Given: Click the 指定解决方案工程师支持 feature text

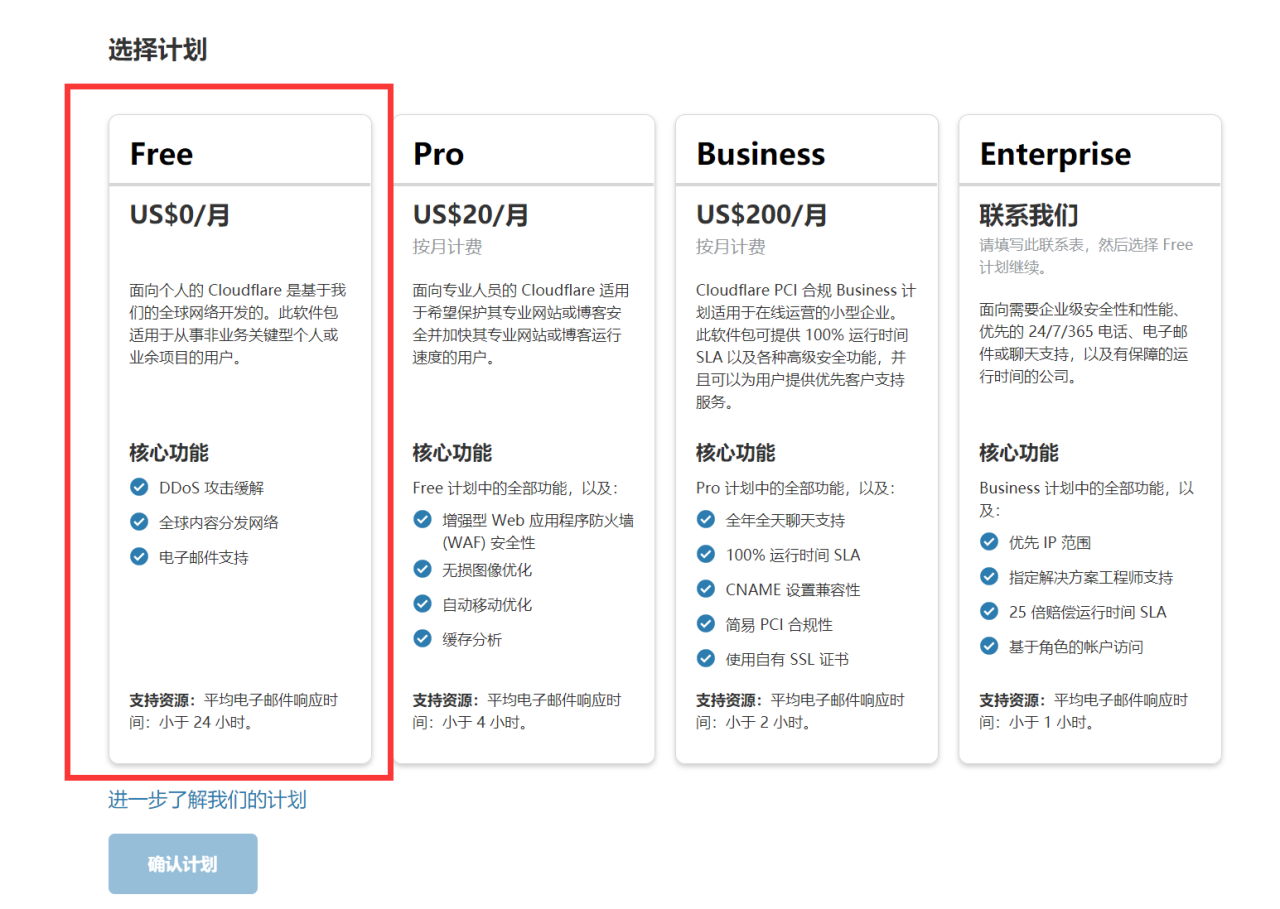Looking at the screenshot, I should tap(1091, 578).
